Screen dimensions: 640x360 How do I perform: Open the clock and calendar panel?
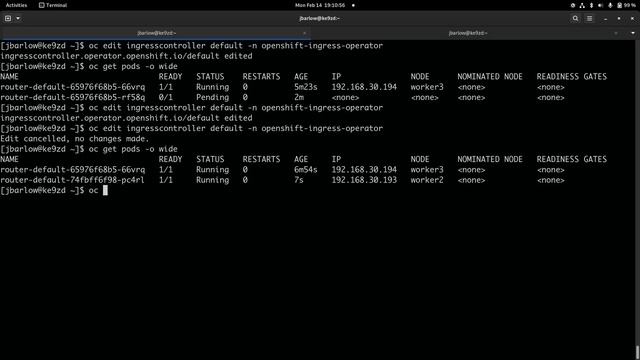(x=320, y=5)
